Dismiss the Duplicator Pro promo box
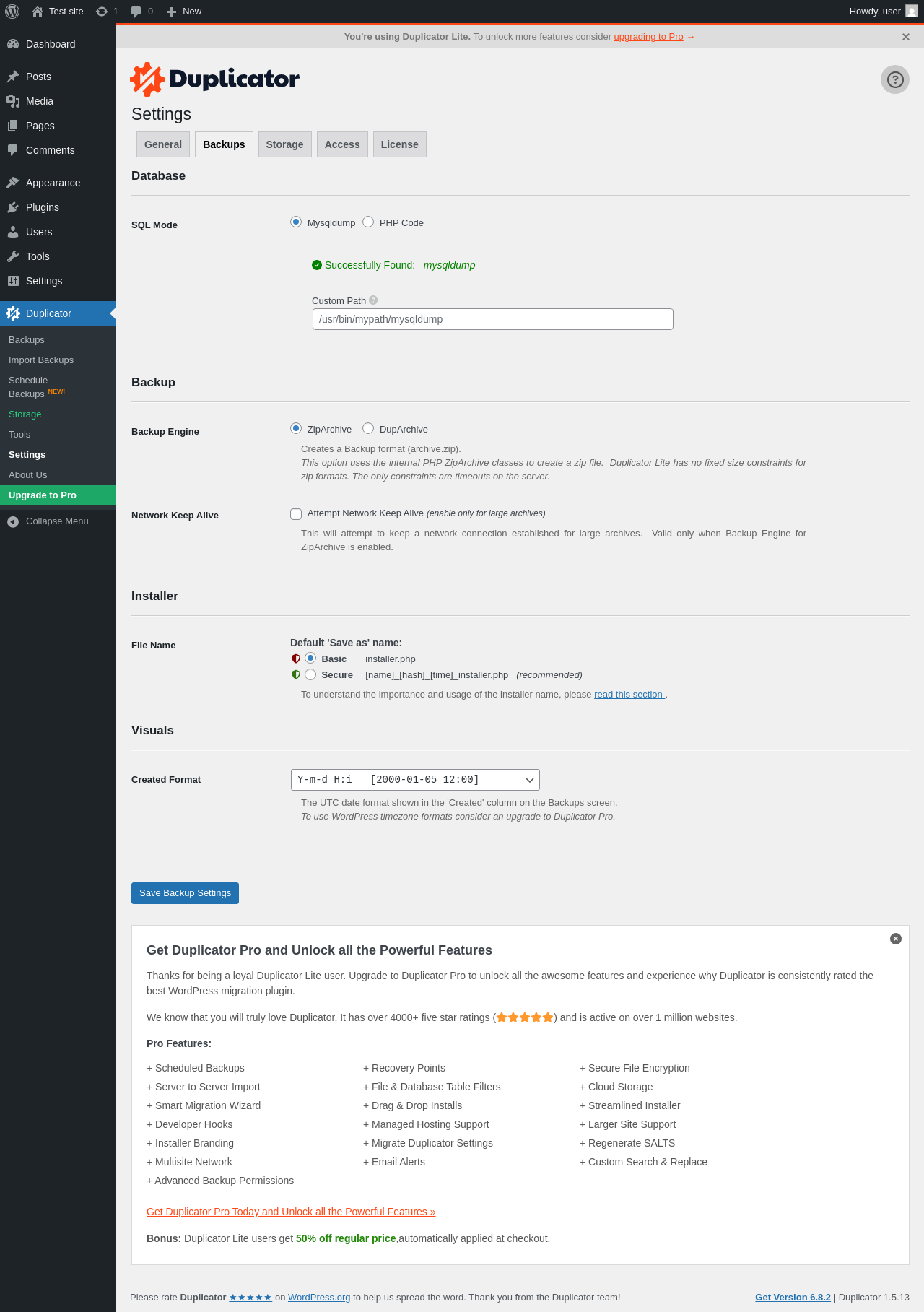 point(896,939)
